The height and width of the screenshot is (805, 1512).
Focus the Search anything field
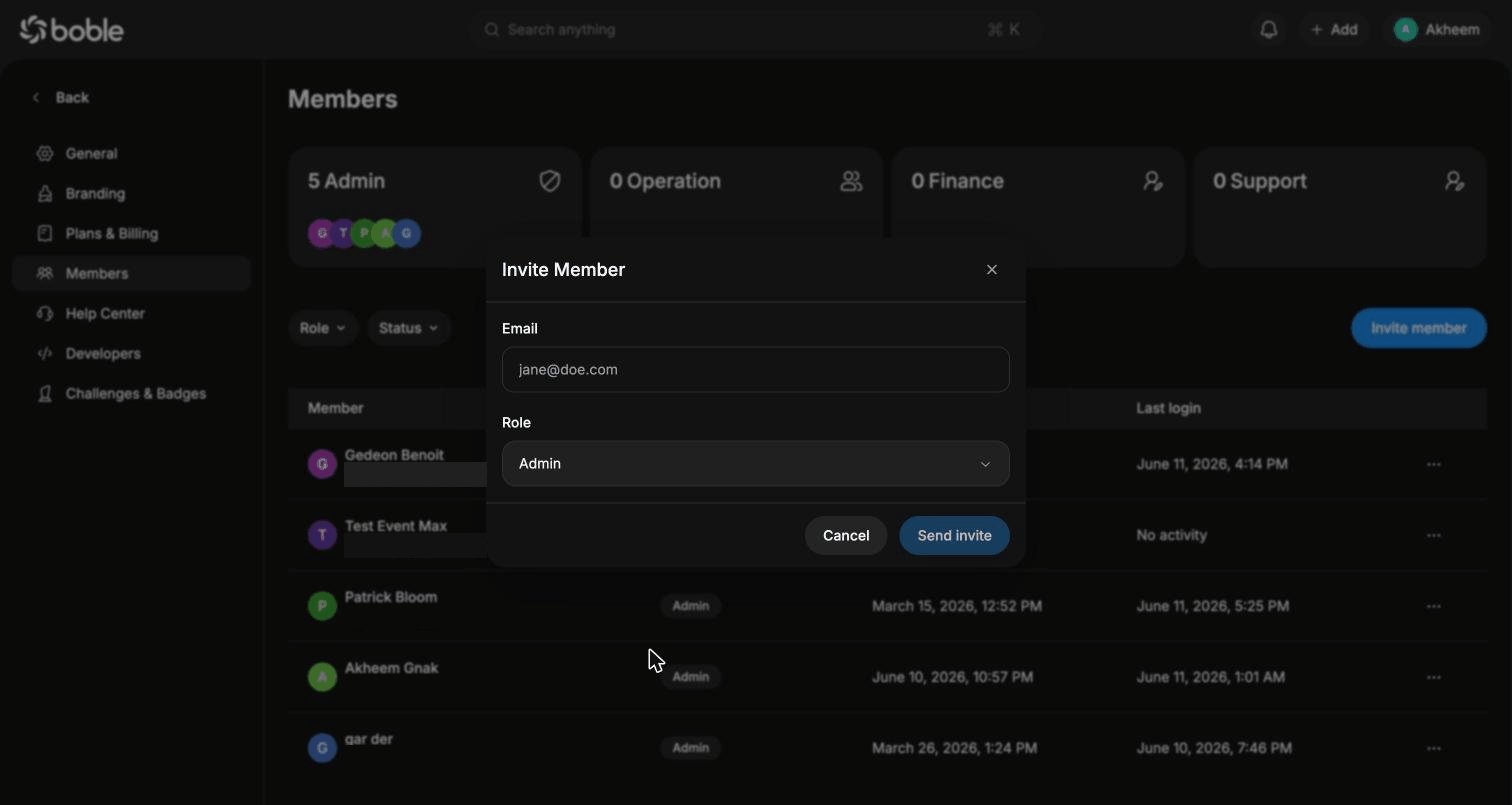(x=756, y=30)
